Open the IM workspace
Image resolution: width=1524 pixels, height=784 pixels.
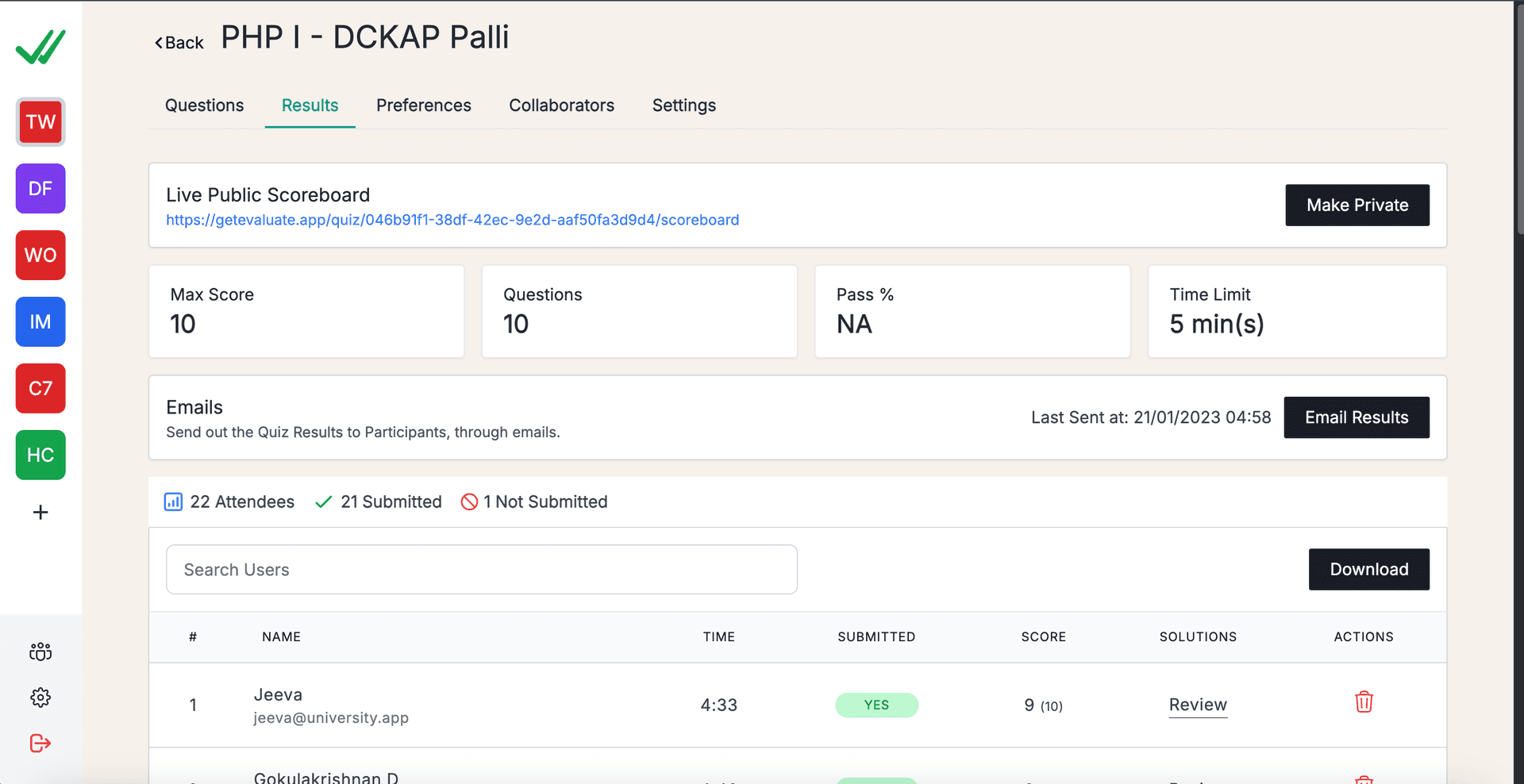(40, 322)
